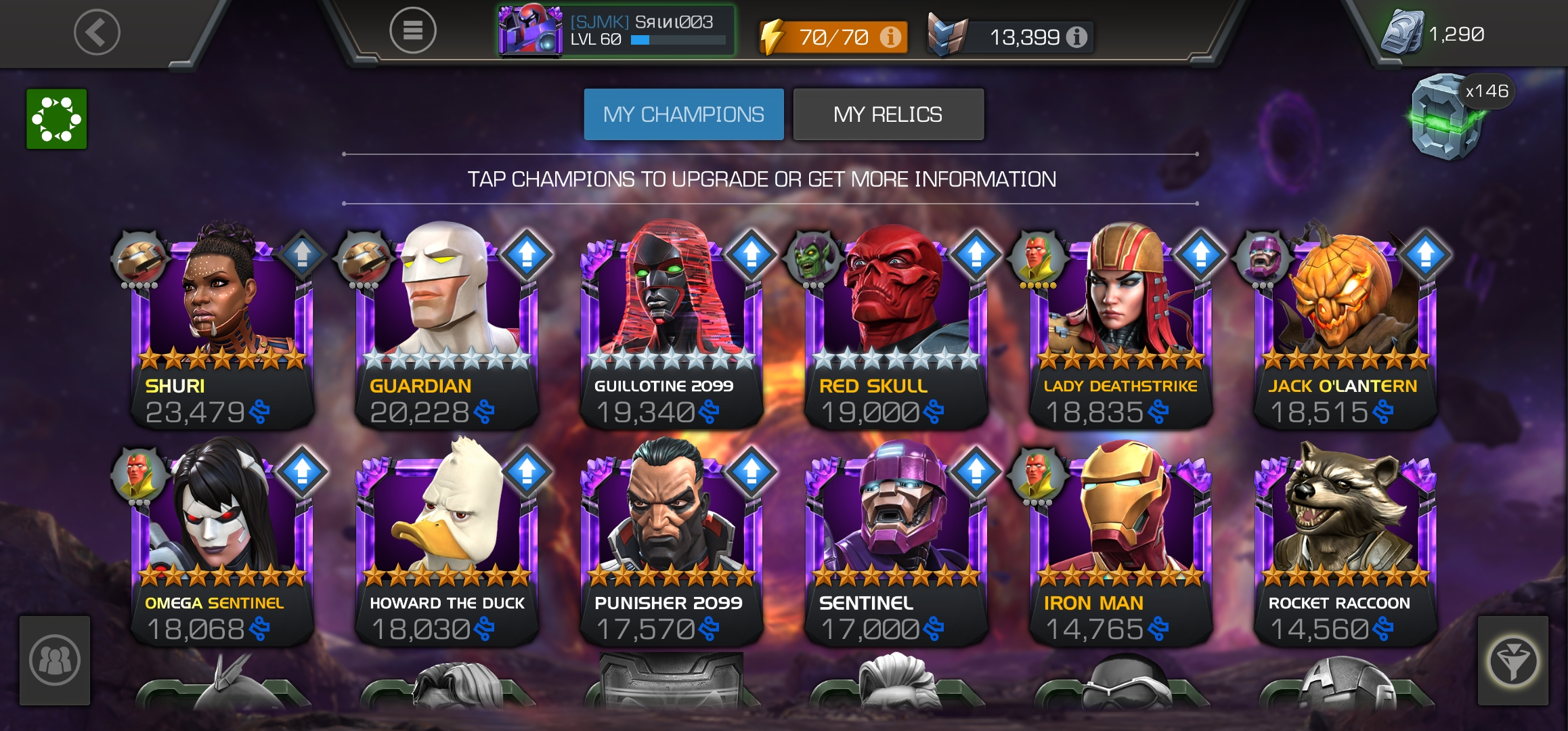Open the crystal vault with x146 badge
Viewport: 1568px width, 731px height.
click(x=1449, y=117)
